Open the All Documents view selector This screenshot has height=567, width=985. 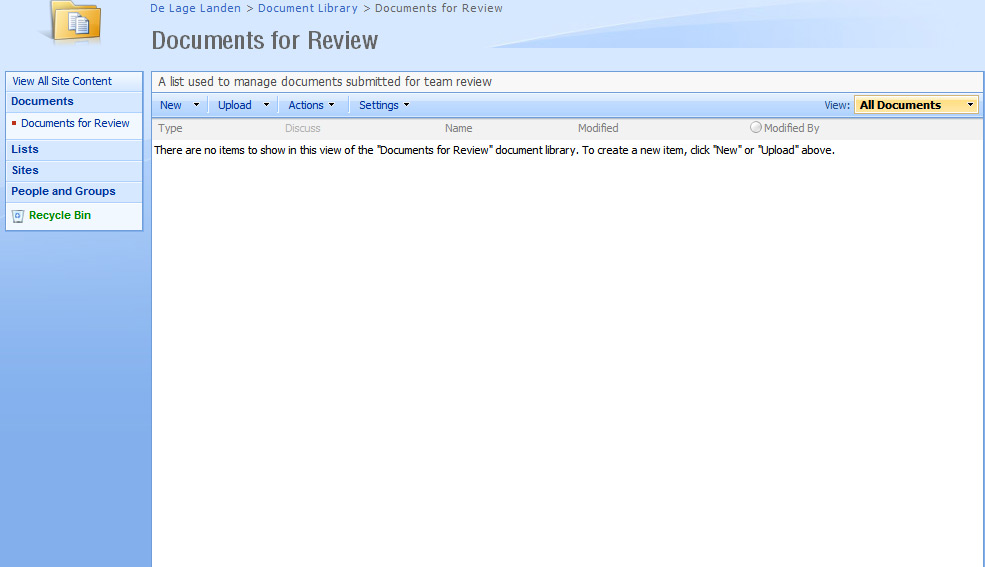(x=916, y=105)
